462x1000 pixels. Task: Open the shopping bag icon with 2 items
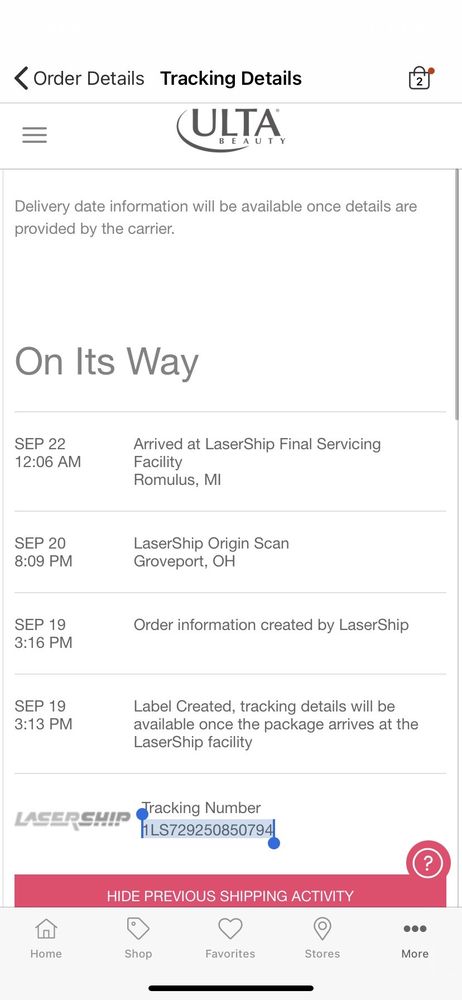pyautogui.click(x=420, y=78)
